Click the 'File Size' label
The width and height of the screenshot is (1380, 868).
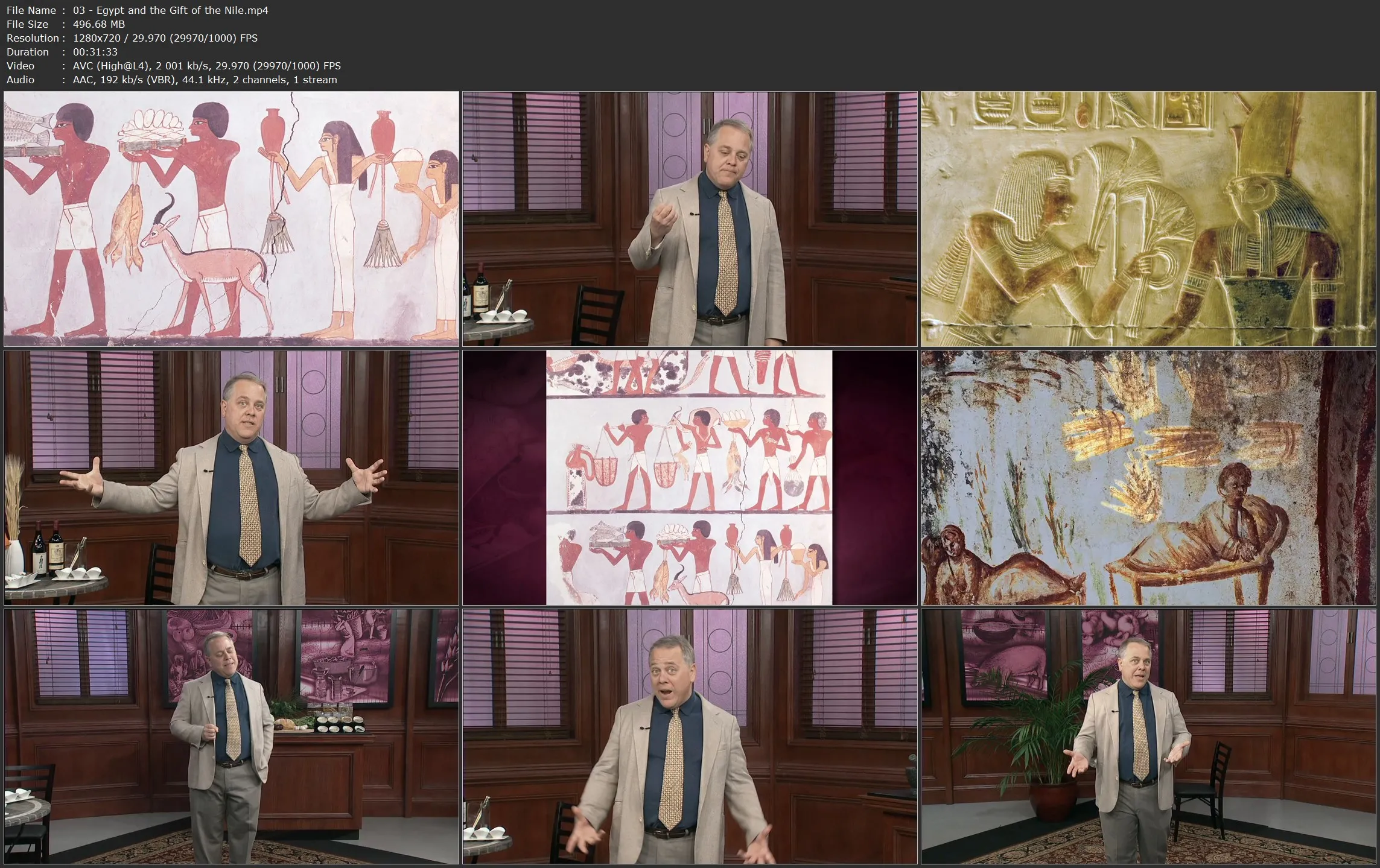(28, 24)
